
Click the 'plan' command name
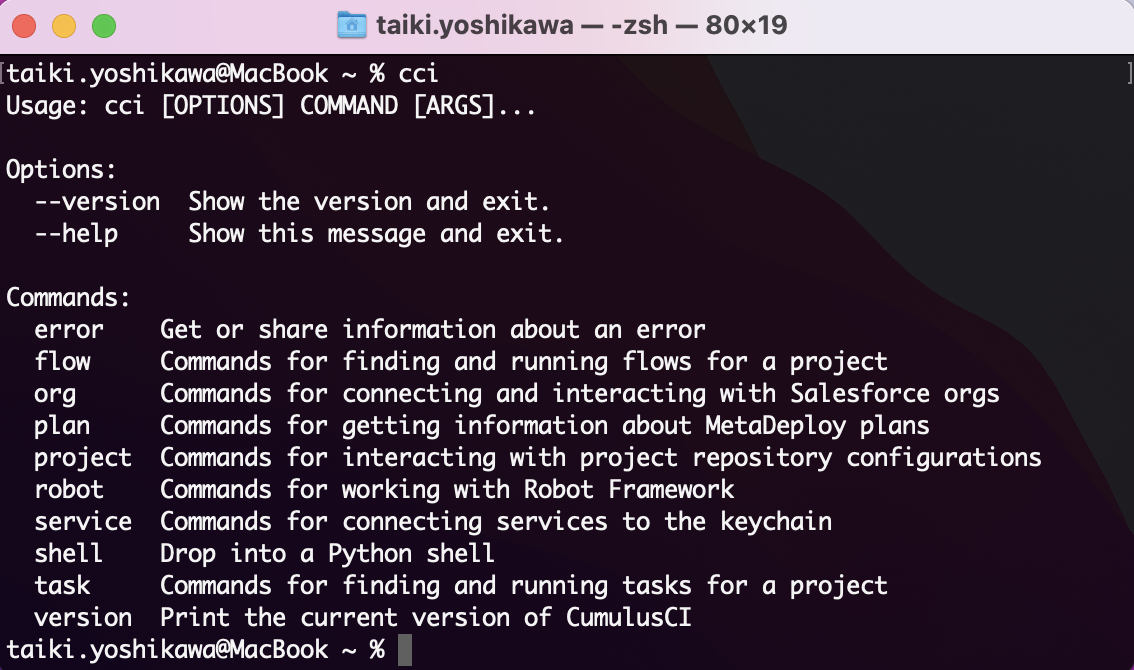click(x=62, y=426)
